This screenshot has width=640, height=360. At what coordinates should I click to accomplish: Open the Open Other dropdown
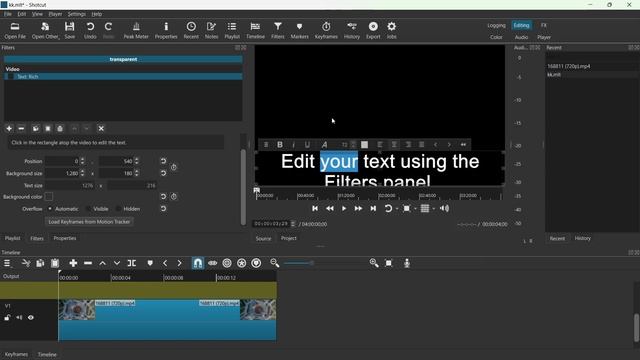45,30
